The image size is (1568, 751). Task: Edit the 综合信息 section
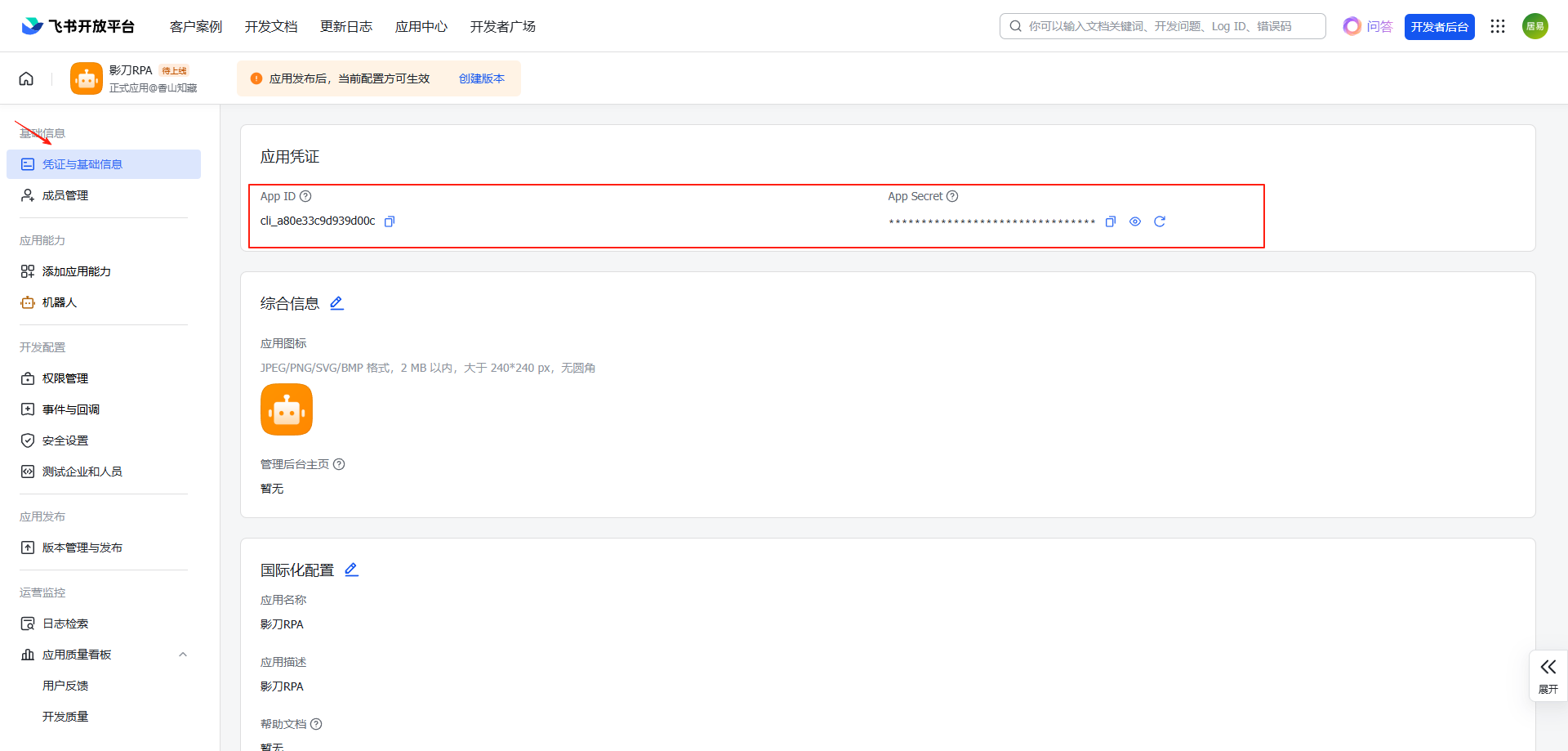(336, 303)
